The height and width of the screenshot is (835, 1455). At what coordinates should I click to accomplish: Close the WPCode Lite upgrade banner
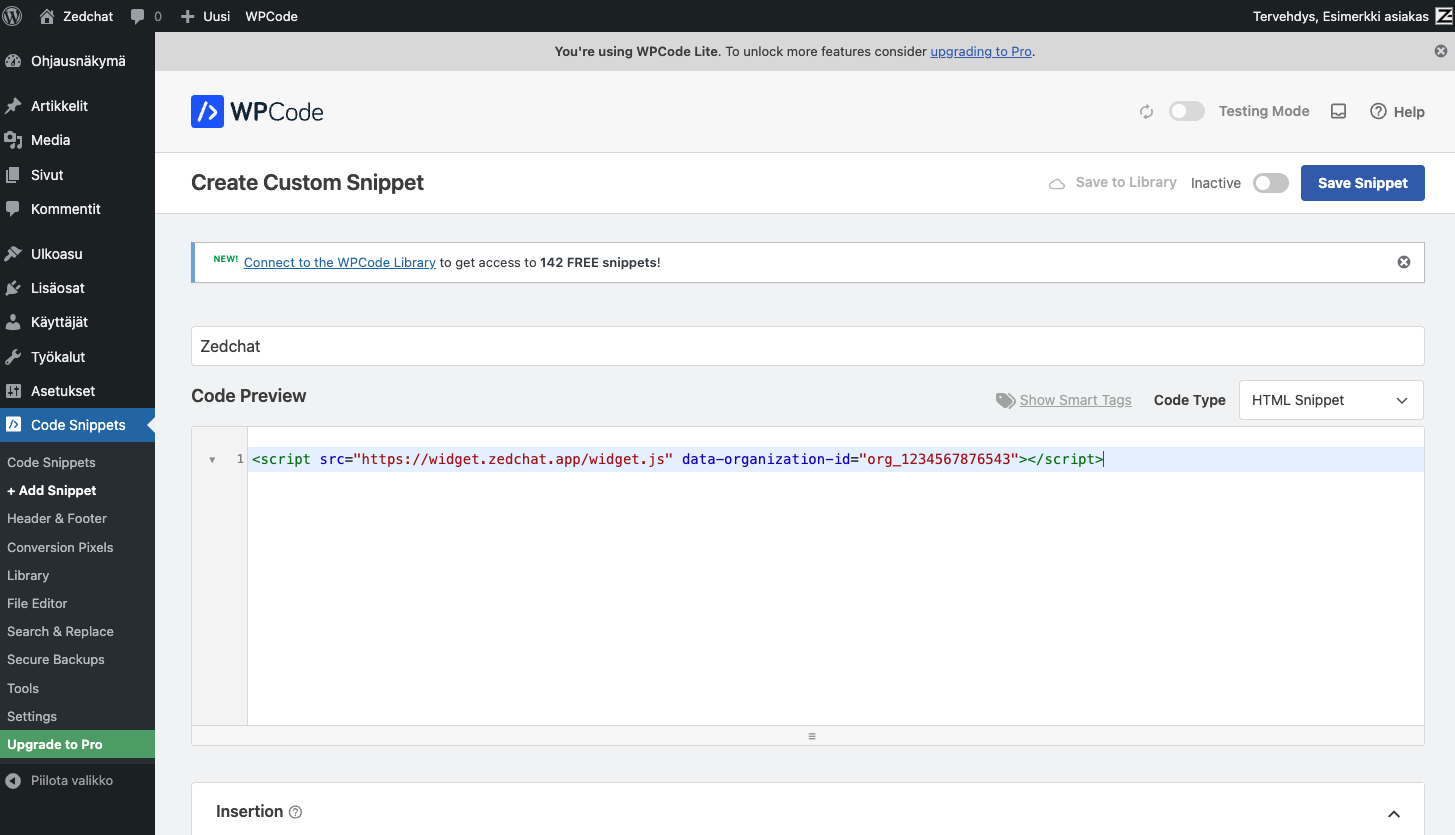[x=1441, y=51]
